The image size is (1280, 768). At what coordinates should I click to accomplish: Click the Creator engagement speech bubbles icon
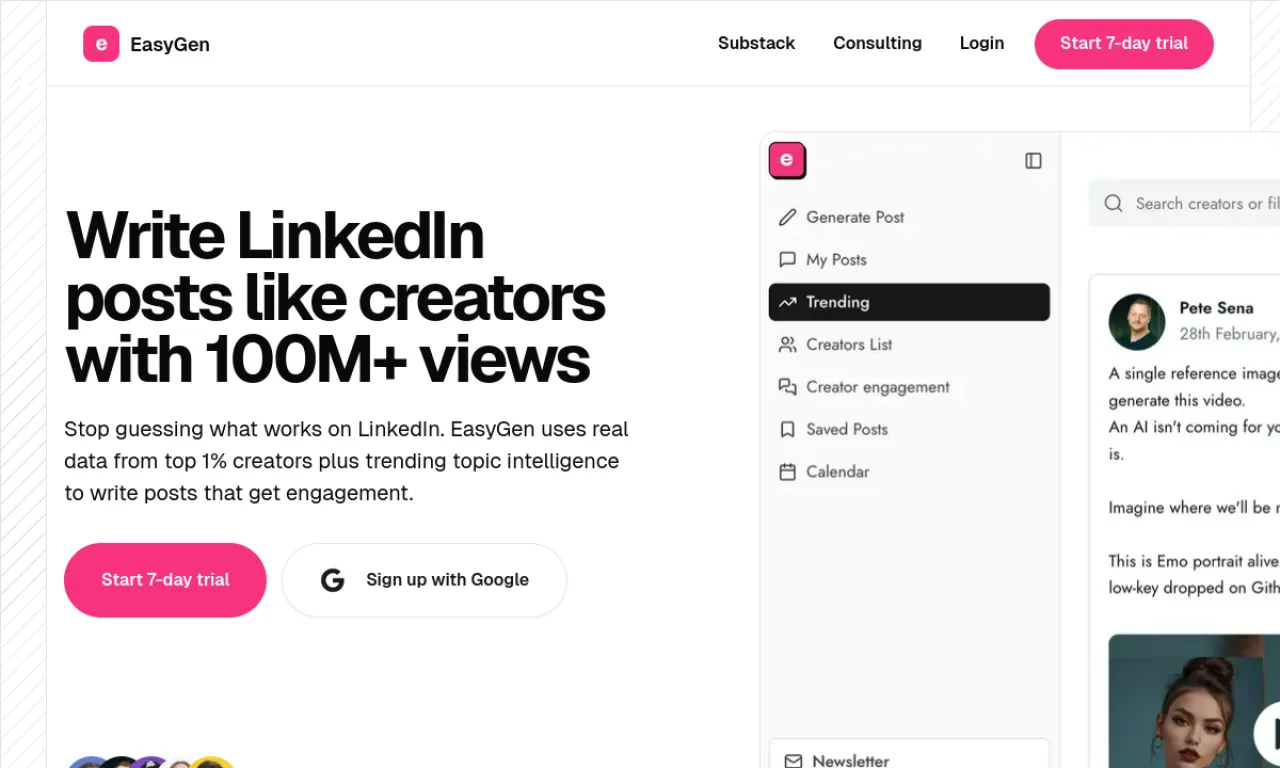(x=788, y=387)
